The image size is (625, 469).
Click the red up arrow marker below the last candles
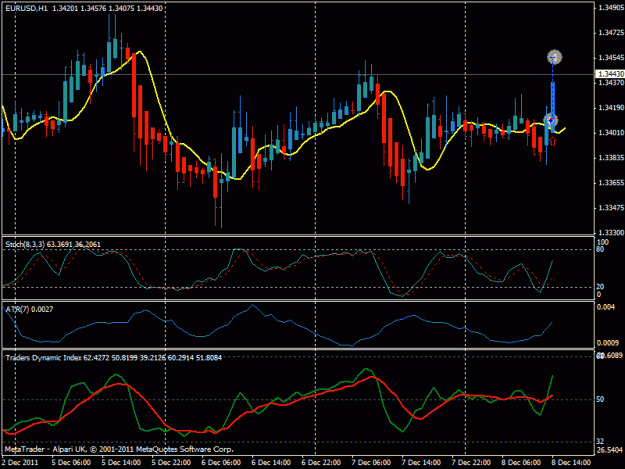point(553,141)
